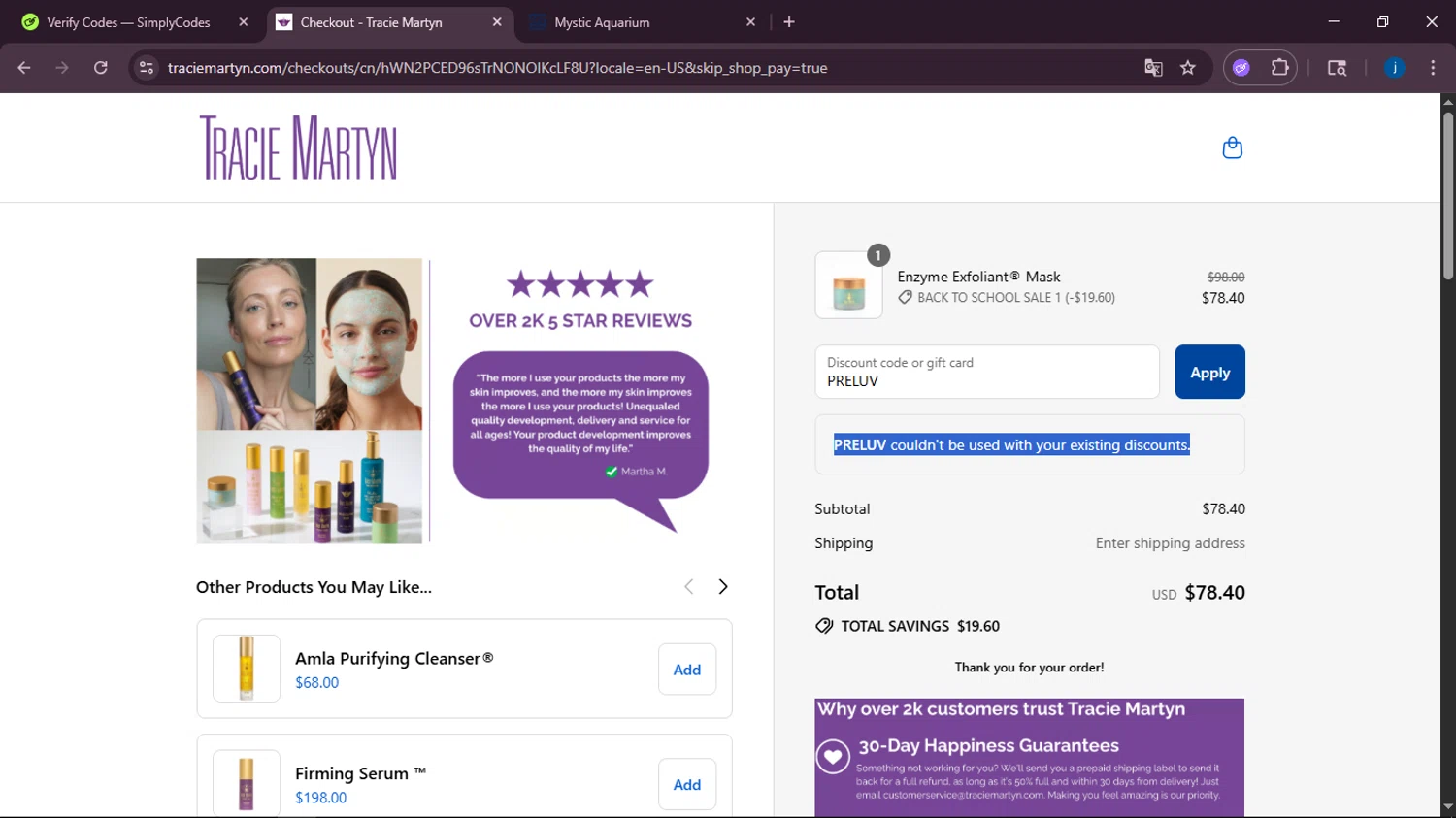Select the Checkout - Tracie Martyn tab

(x=371, y=22)
